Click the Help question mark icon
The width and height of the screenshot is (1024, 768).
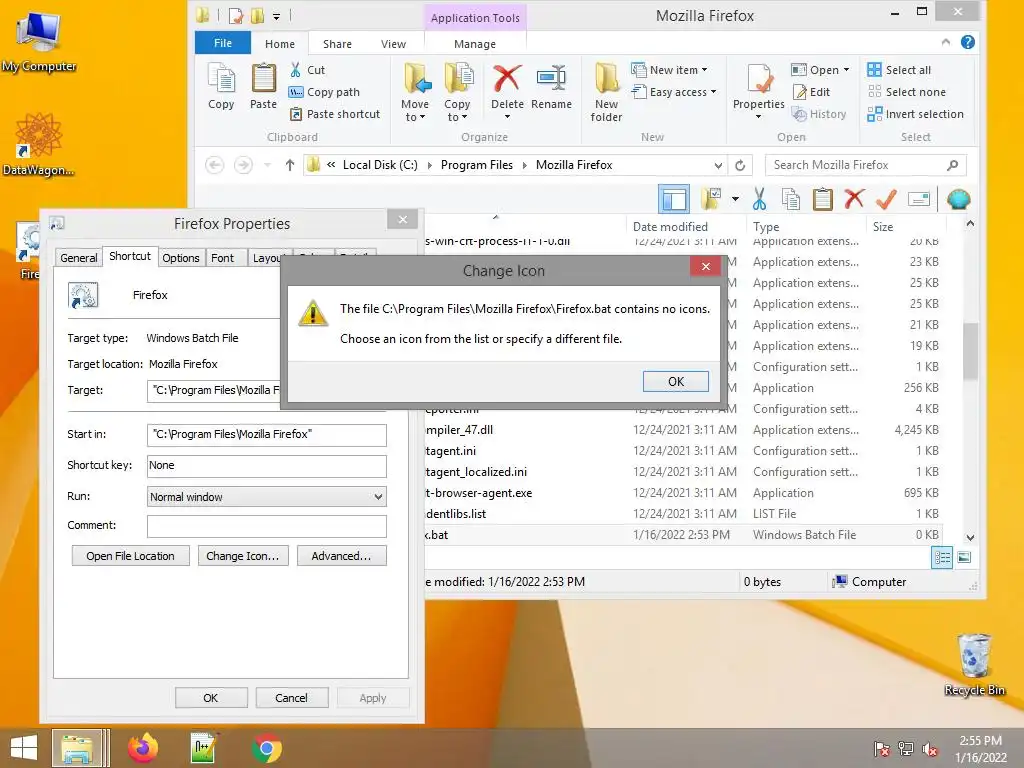[968, 42]
